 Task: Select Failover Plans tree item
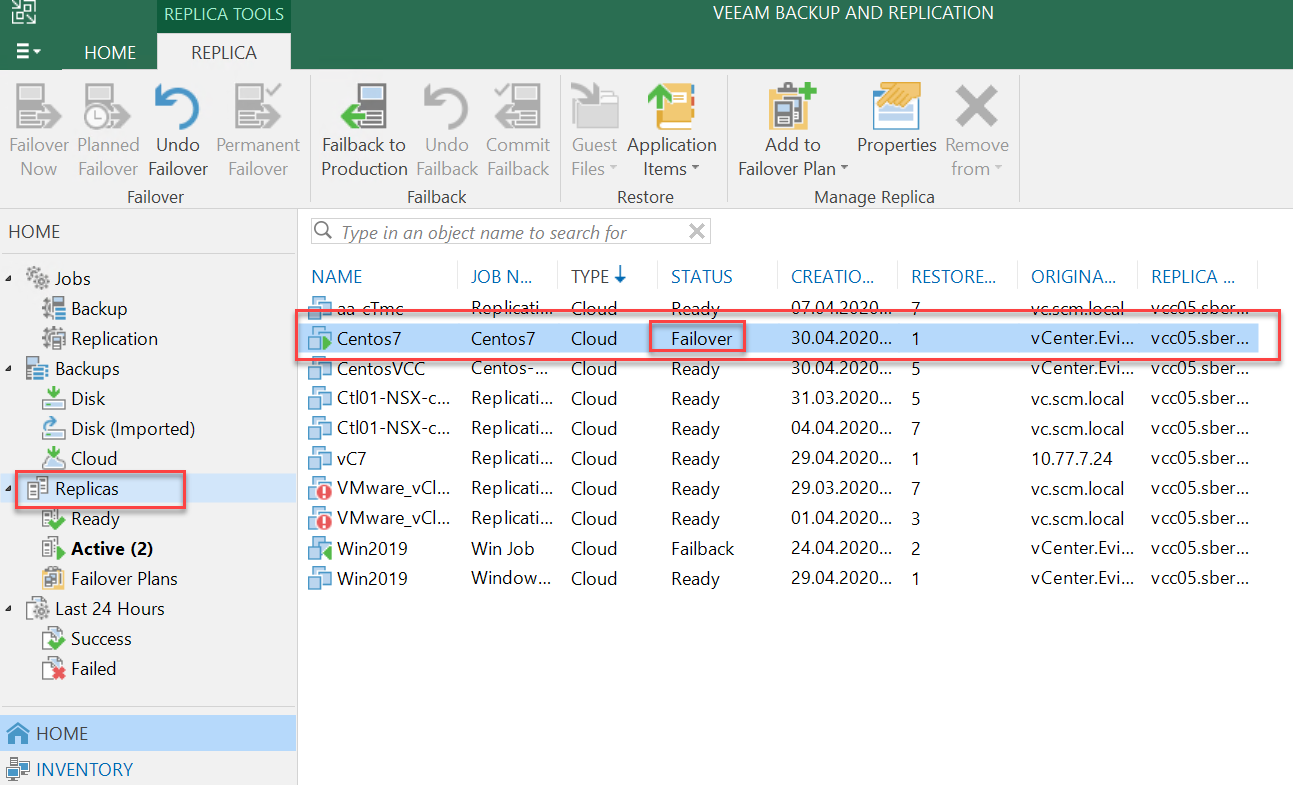(124, 579)
